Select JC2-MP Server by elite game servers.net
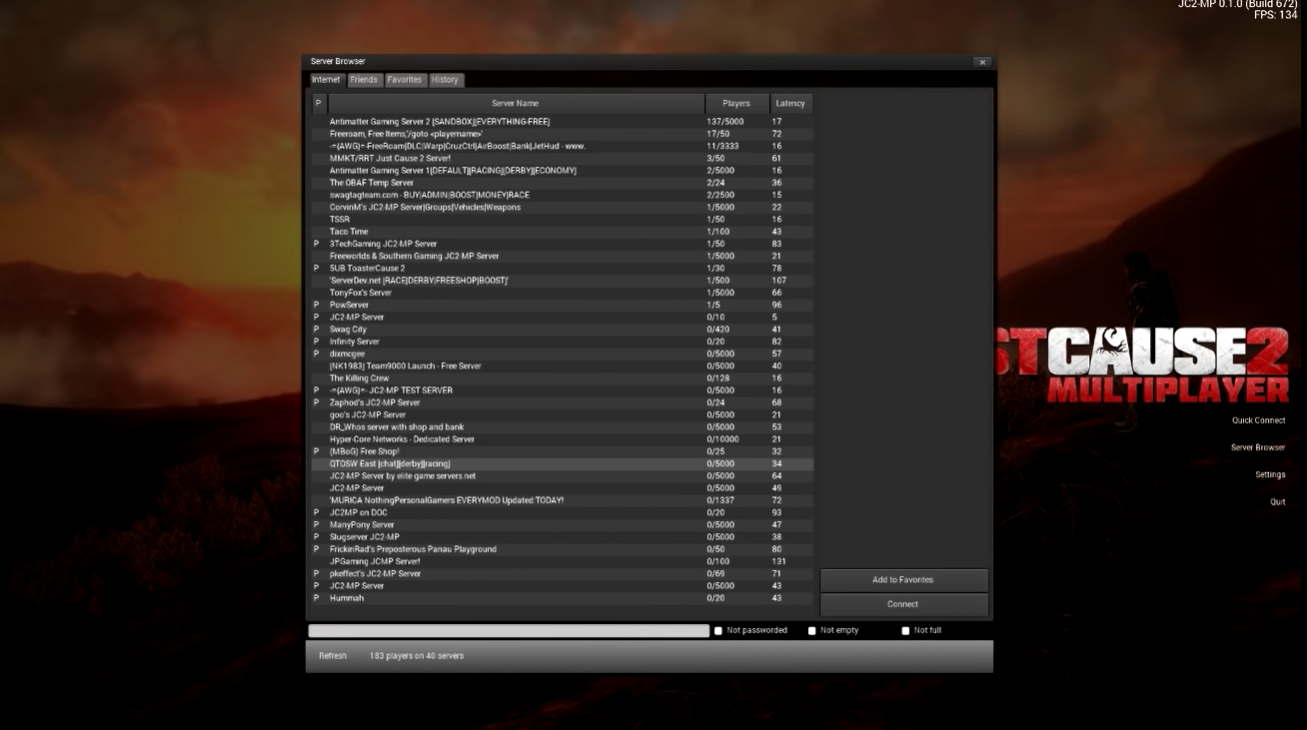Screen dimensions: 1307x730 [x=562, y=476]
